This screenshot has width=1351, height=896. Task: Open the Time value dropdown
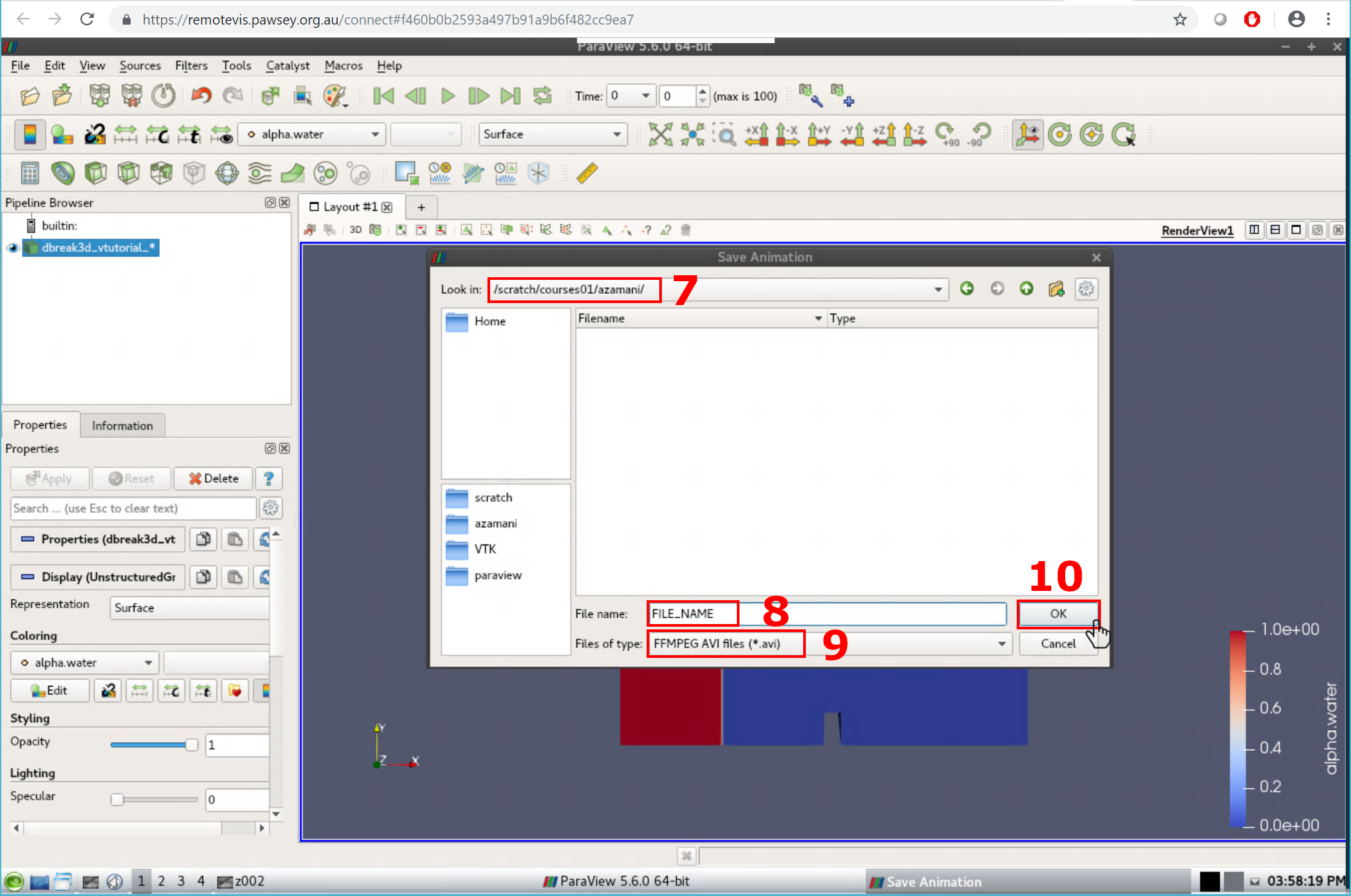click(631, 96)
